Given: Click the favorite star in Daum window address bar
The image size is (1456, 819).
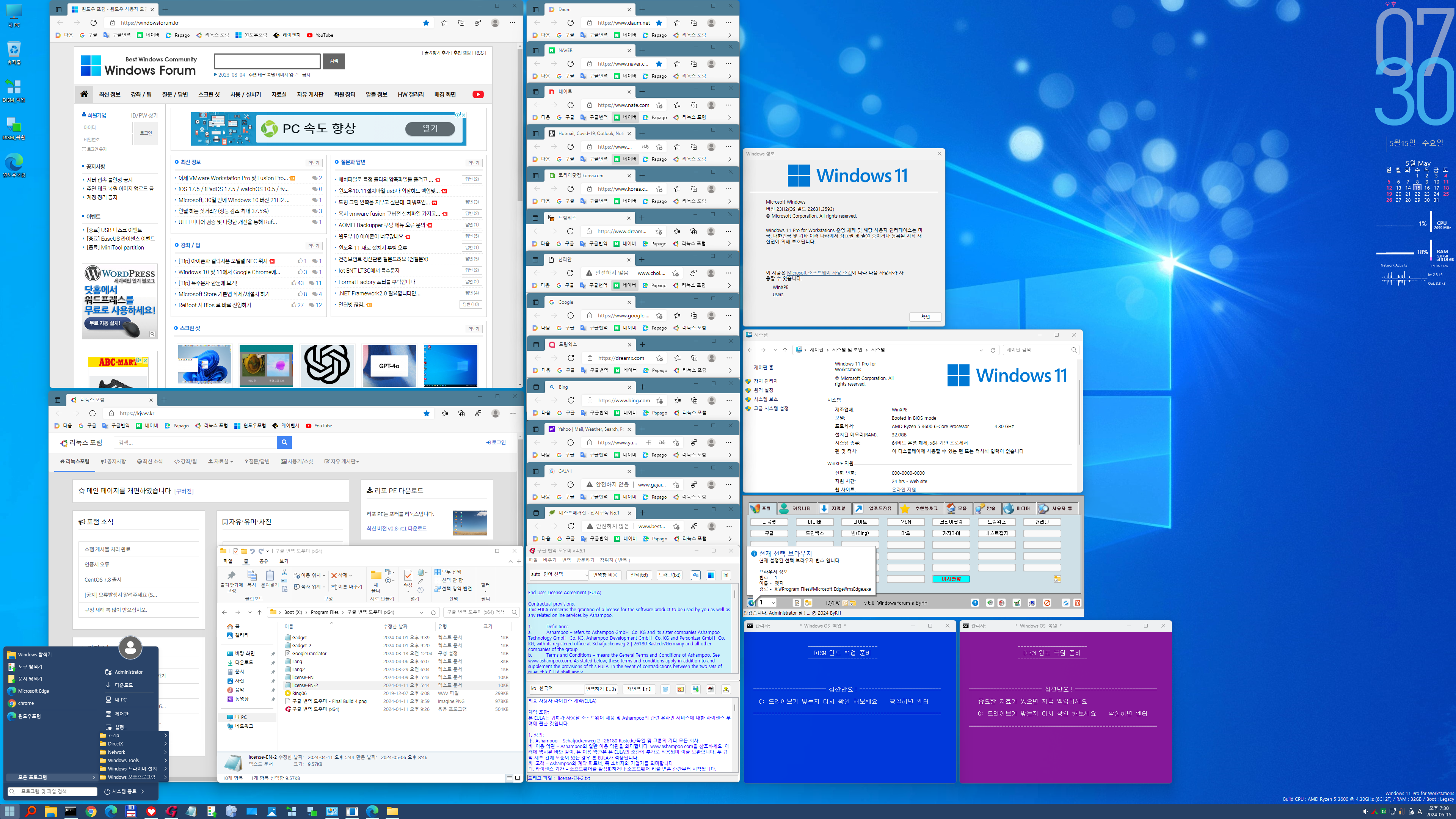Looking at the screenshot, I should [659, 23].
